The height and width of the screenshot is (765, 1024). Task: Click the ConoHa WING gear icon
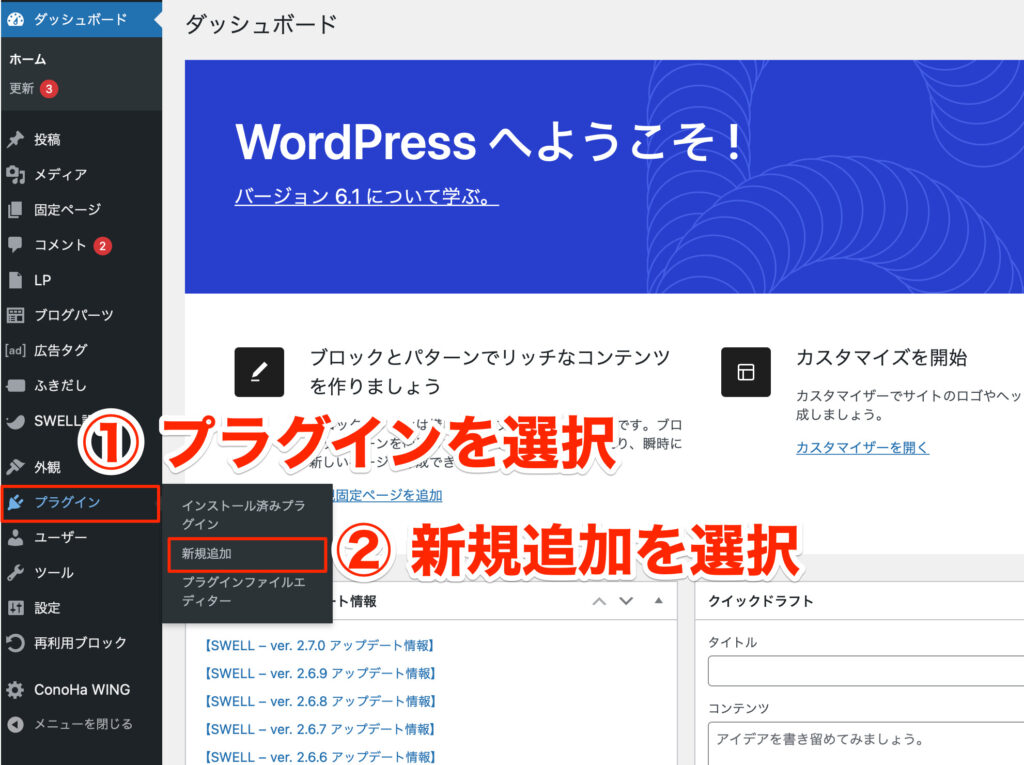pos(15,689)
